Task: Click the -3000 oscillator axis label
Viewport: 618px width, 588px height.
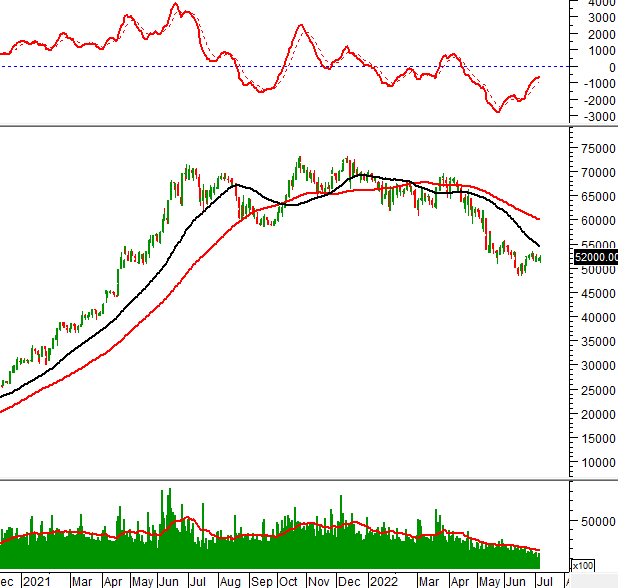Action: coord(598,116)
